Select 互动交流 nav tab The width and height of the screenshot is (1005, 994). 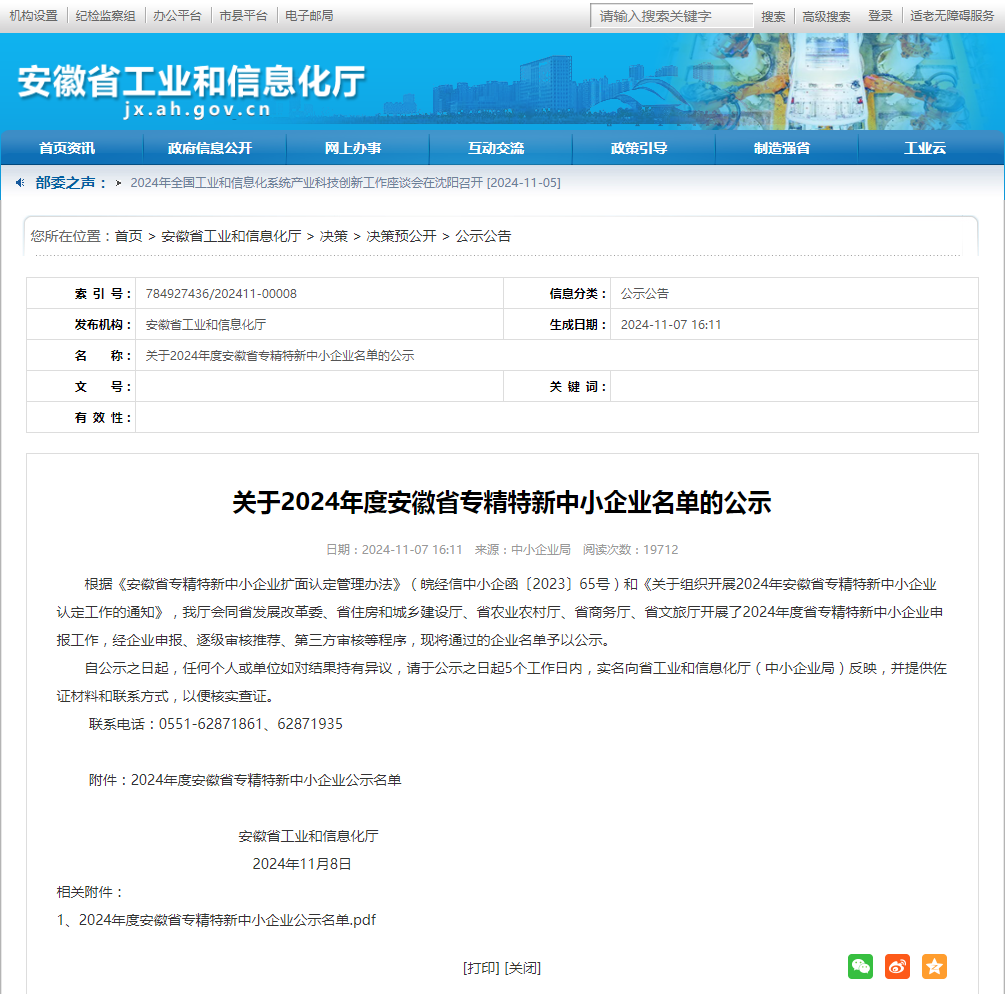pos(496,148)
